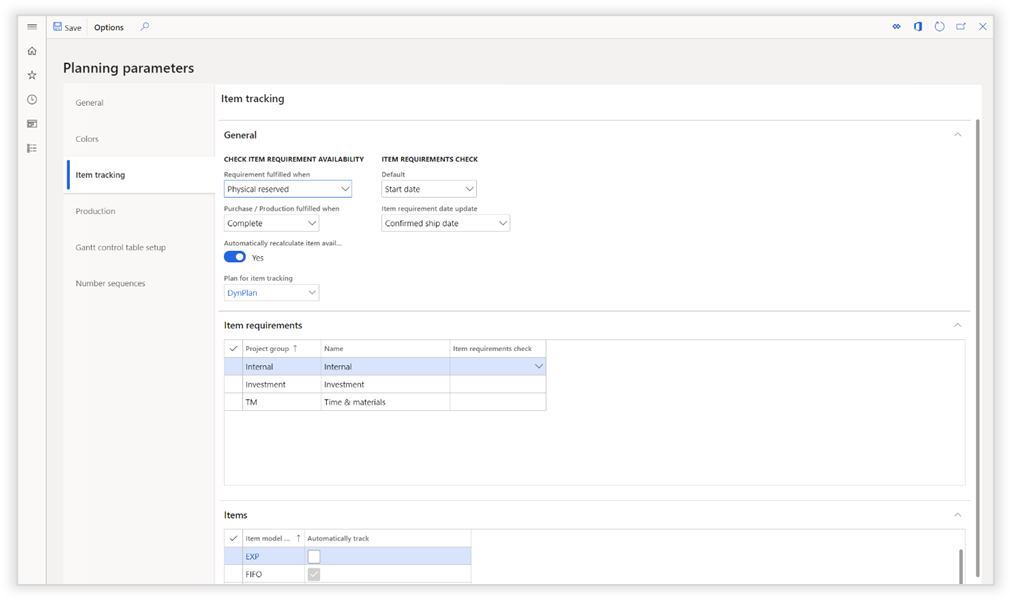Select the Production tab
The height and width of the screenshot is (600, 1012).
[x=141, y=211]
